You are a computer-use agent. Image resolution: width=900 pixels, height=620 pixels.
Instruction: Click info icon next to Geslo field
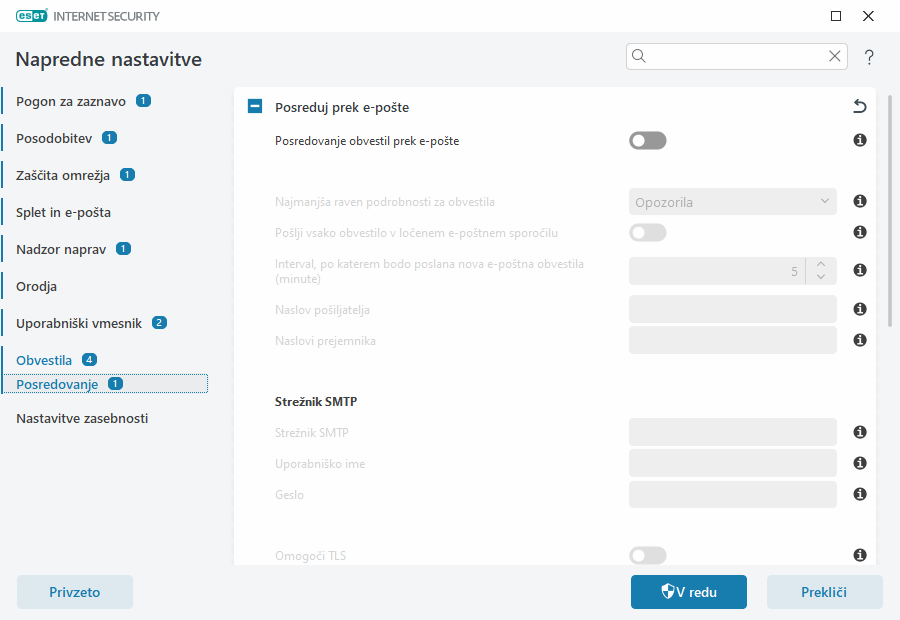(x=859, y=494)
